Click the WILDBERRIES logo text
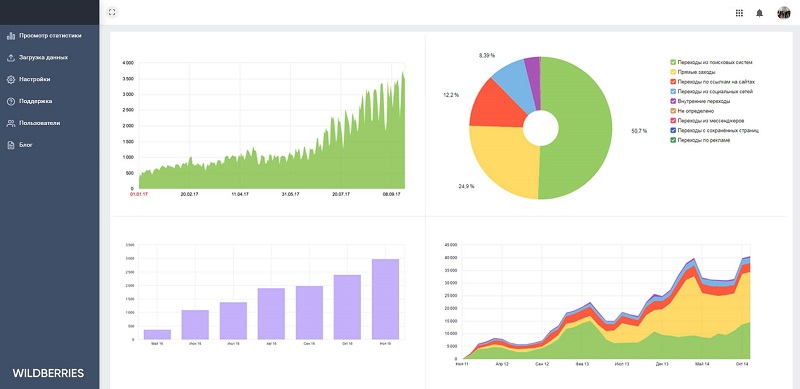Image resolution: width=800 pixels, height=389 pixels. click(x=48, y=373)
